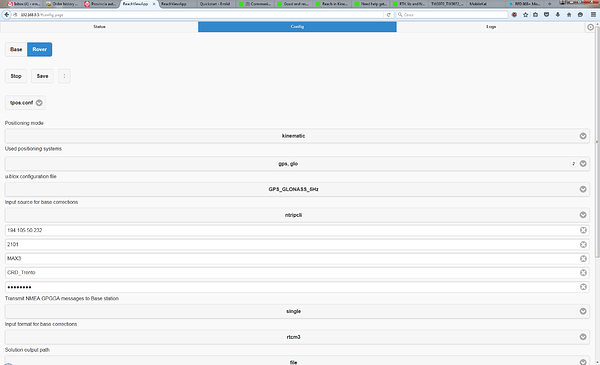Viewport: 600px width, 365px height.
Task: Switch to the Order history browser tab
Action: click(x=62, y=4)
